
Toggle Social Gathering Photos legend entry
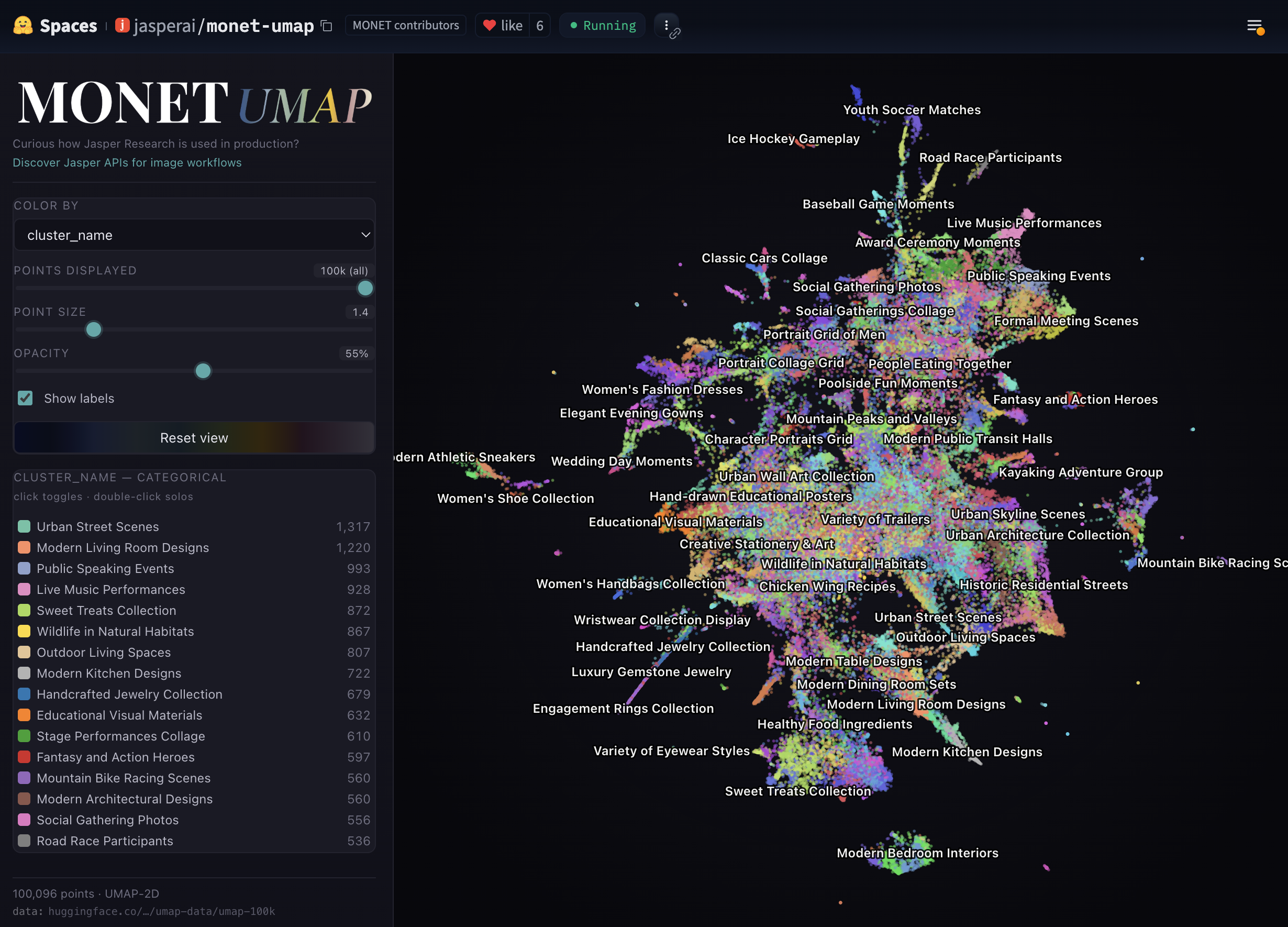tap(194, 820)
